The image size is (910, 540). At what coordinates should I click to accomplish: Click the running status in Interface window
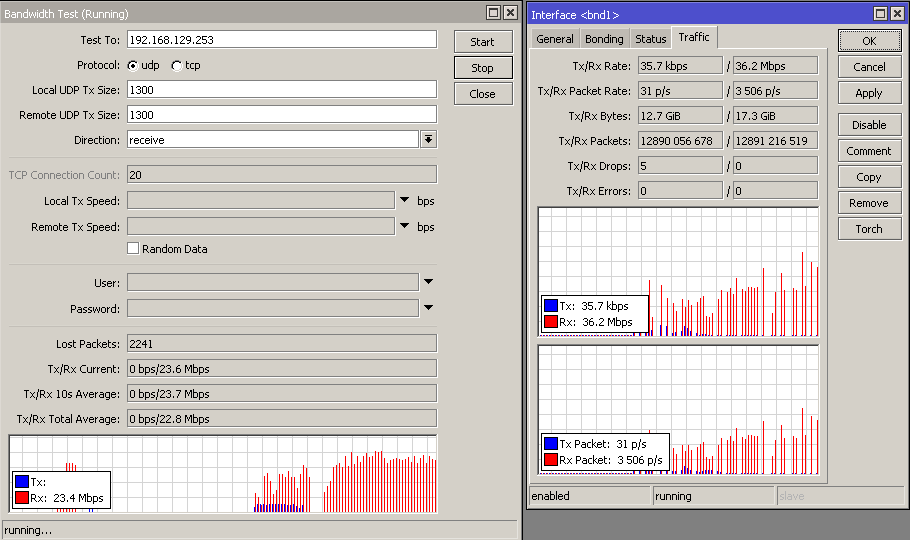(x=714, y=496)
